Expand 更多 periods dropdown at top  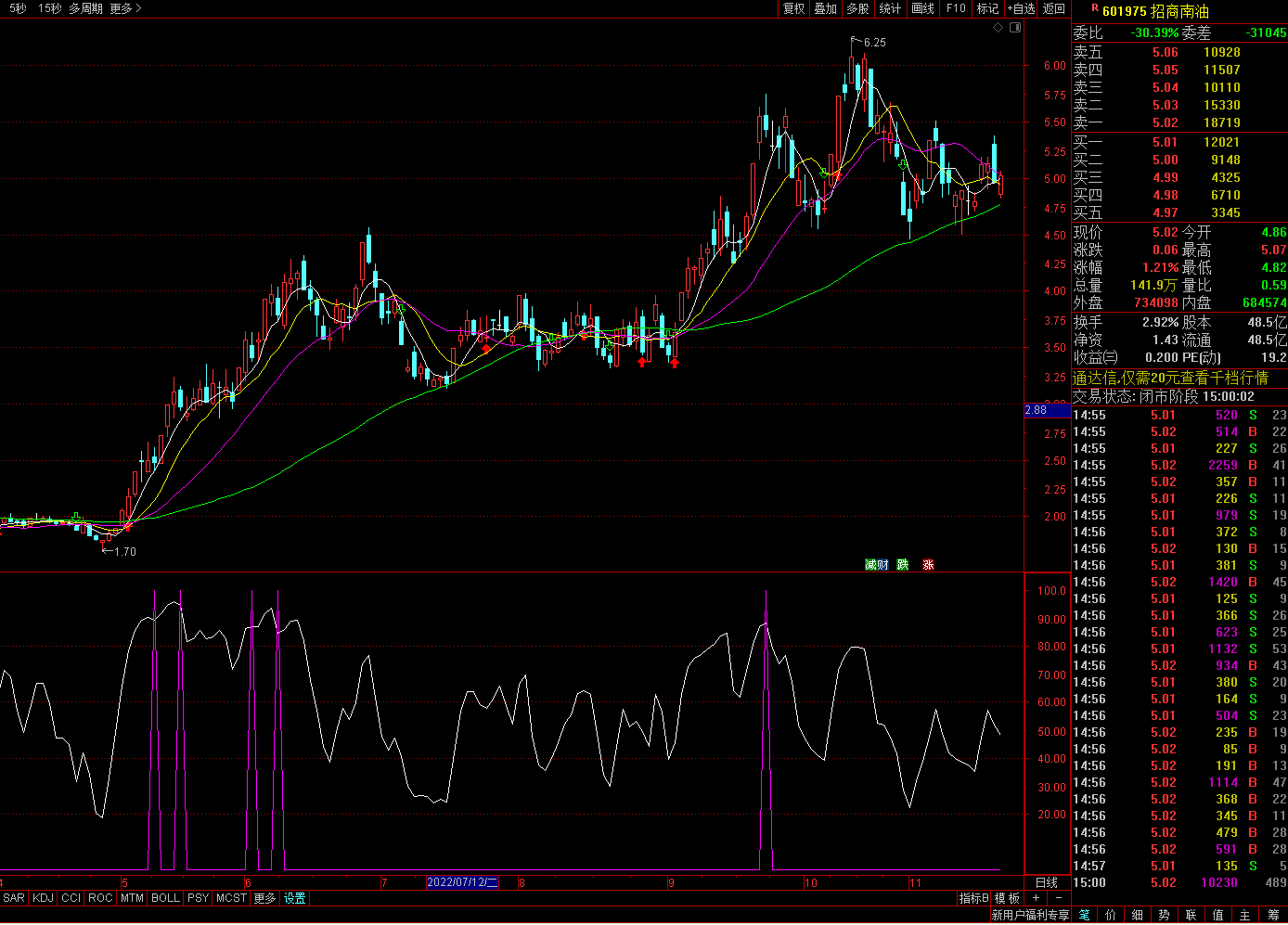[x=125, y=8]
